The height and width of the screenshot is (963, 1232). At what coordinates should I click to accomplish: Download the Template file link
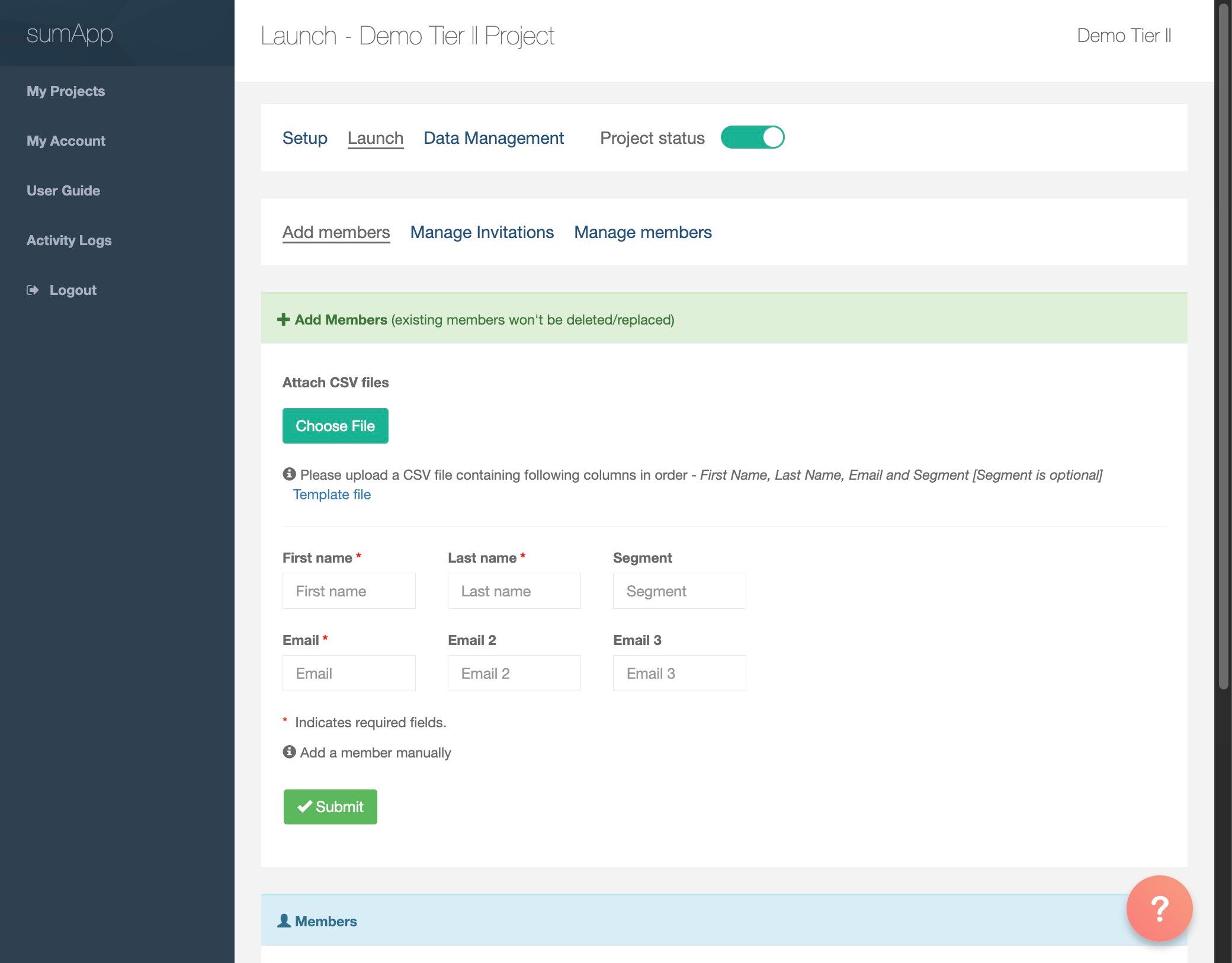pyautogui.click(x=332, y=495)
